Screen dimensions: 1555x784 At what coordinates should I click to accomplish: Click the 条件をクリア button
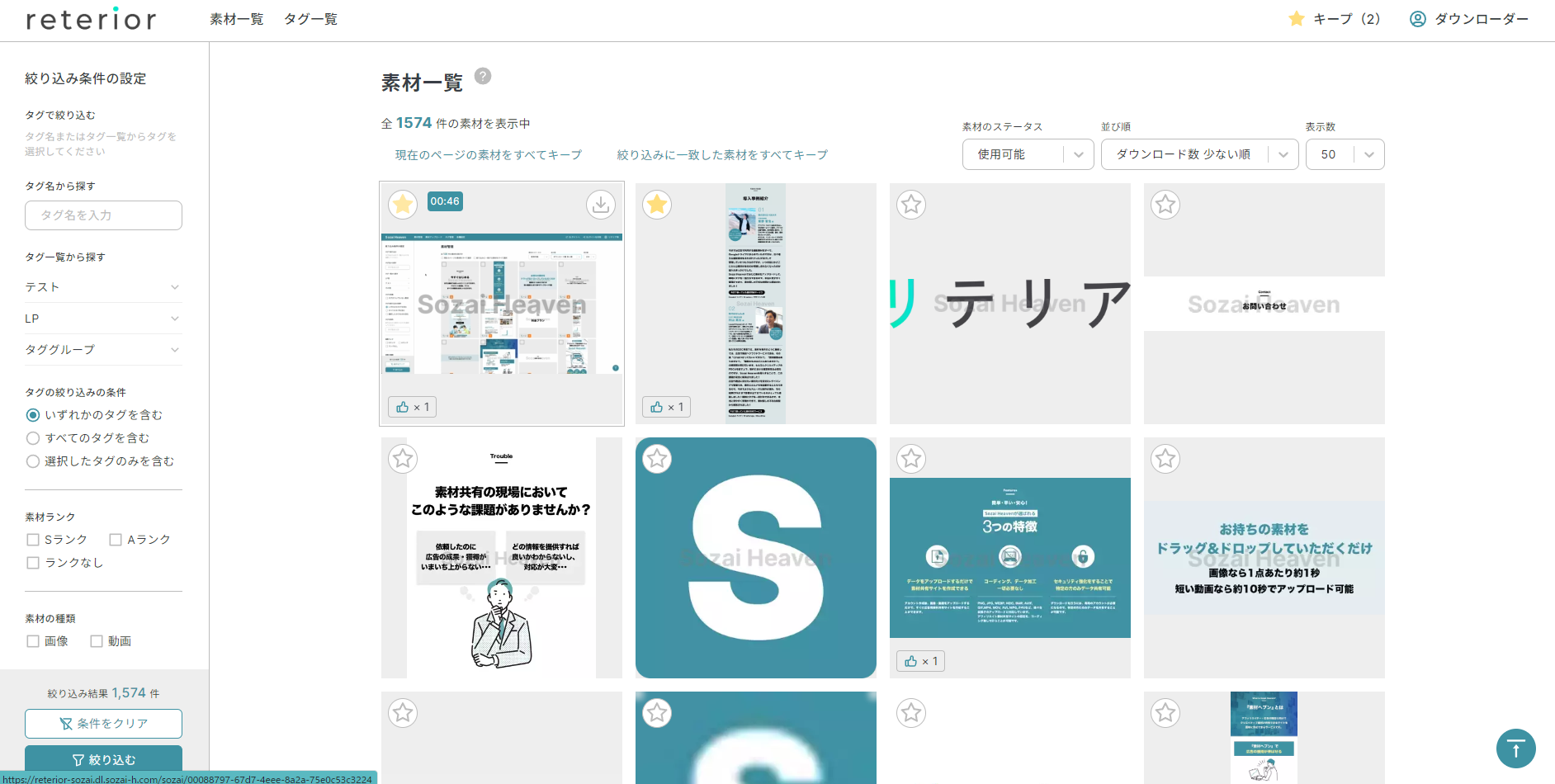[x=103, y=724]
